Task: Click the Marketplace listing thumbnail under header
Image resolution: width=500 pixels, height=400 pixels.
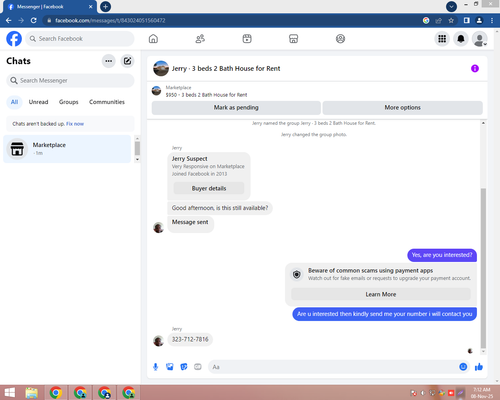Action: click(156, 91)
